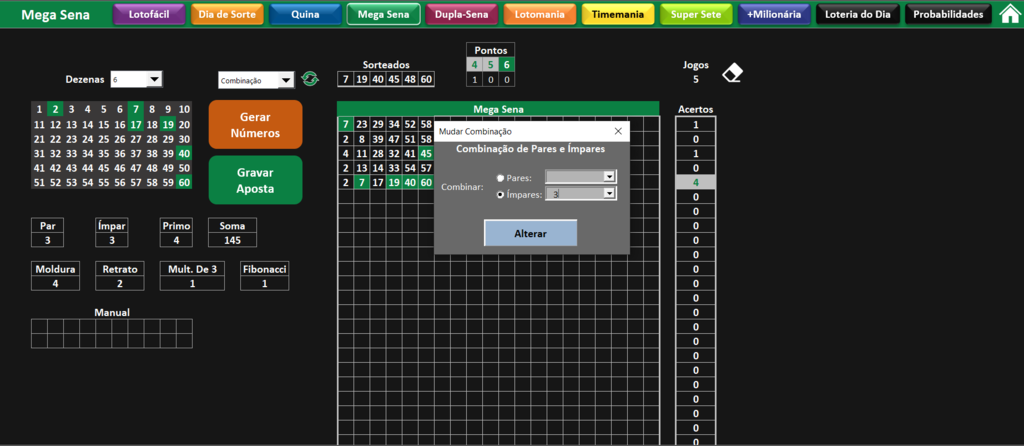Click cell 39 in second game row
Viewport: 1024px width, 446px height.
pos(378,138)
